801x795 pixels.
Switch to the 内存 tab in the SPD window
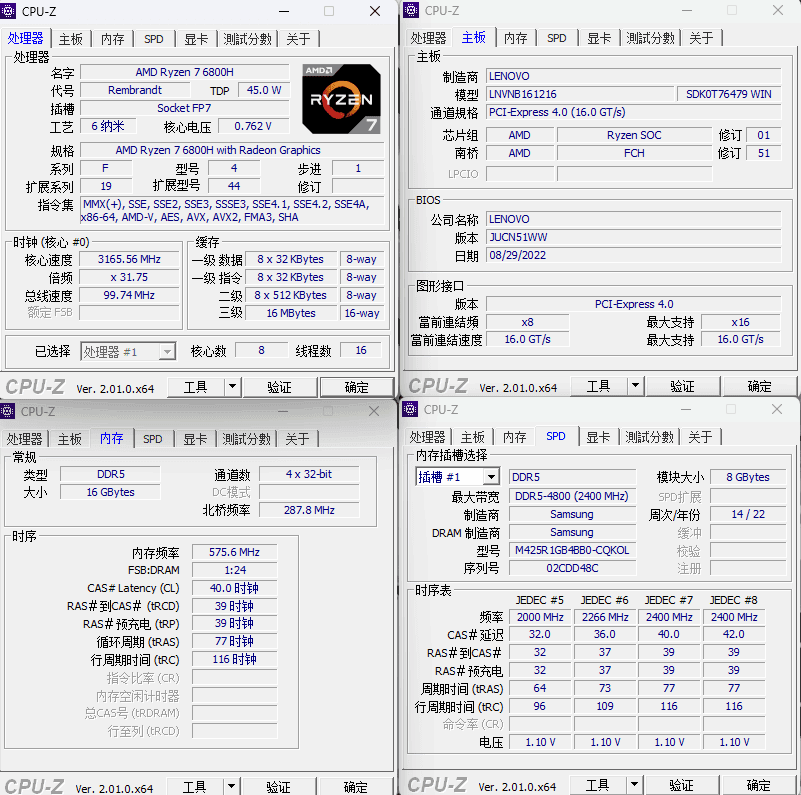tap(514, 437)
